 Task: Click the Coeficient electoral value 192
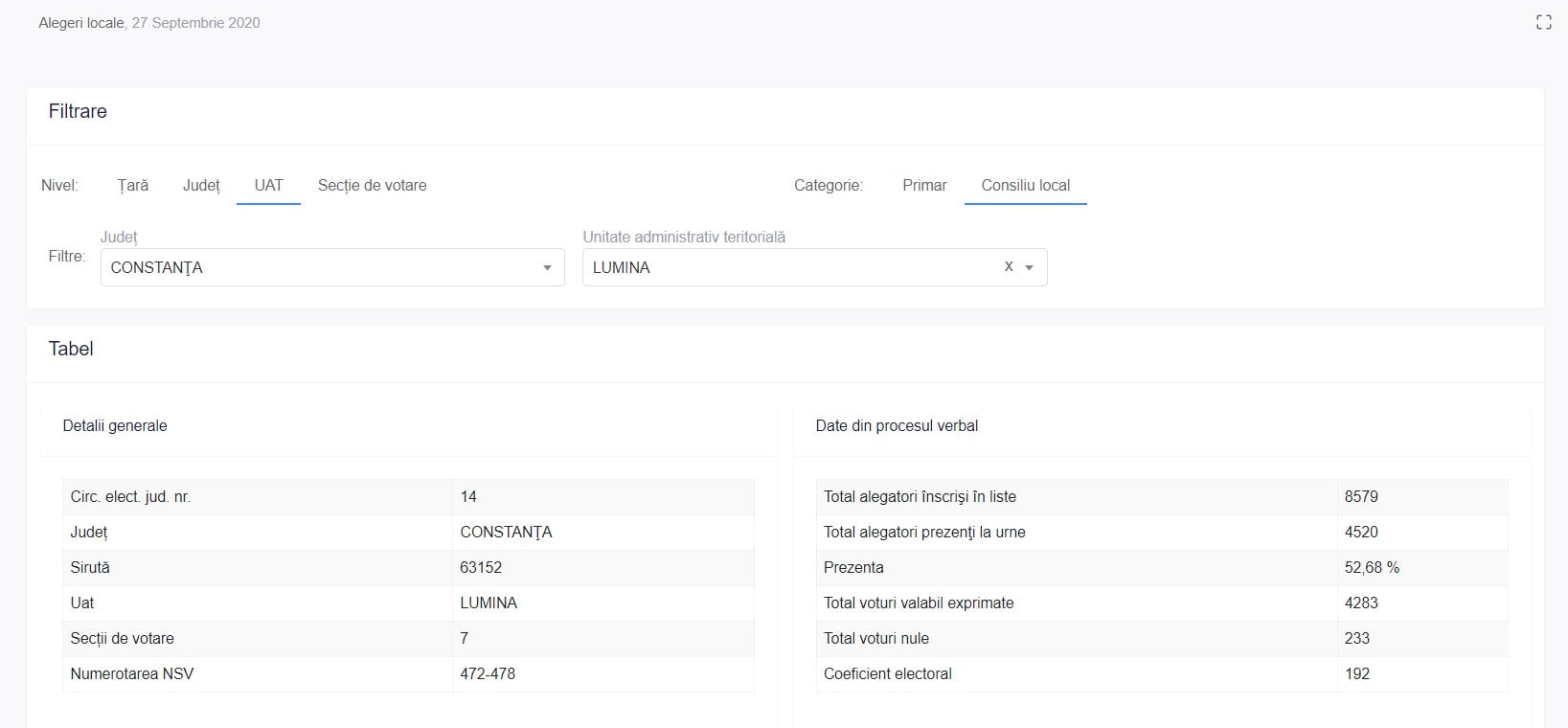coord(1357,673)
